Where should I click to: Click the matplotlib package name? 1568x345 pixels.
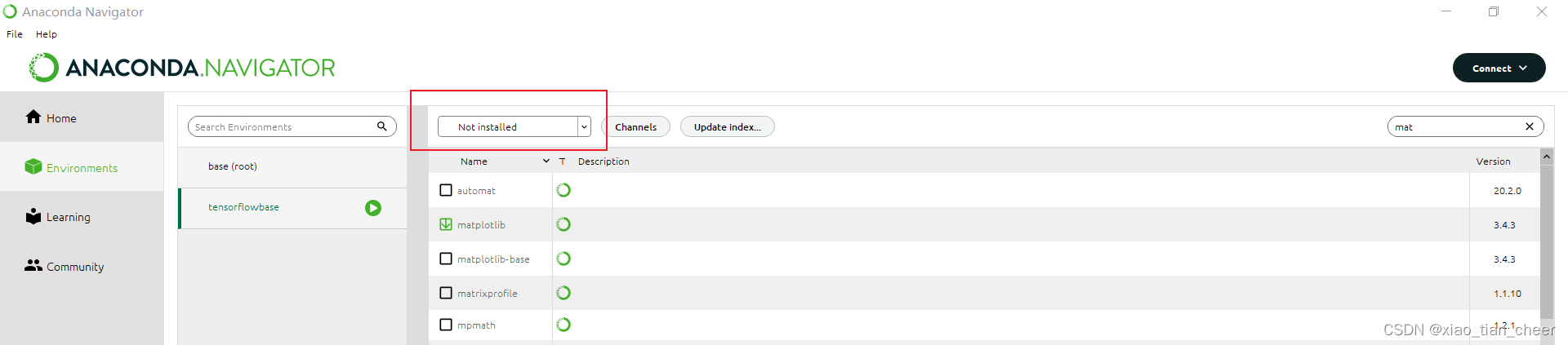pos(481,225)
